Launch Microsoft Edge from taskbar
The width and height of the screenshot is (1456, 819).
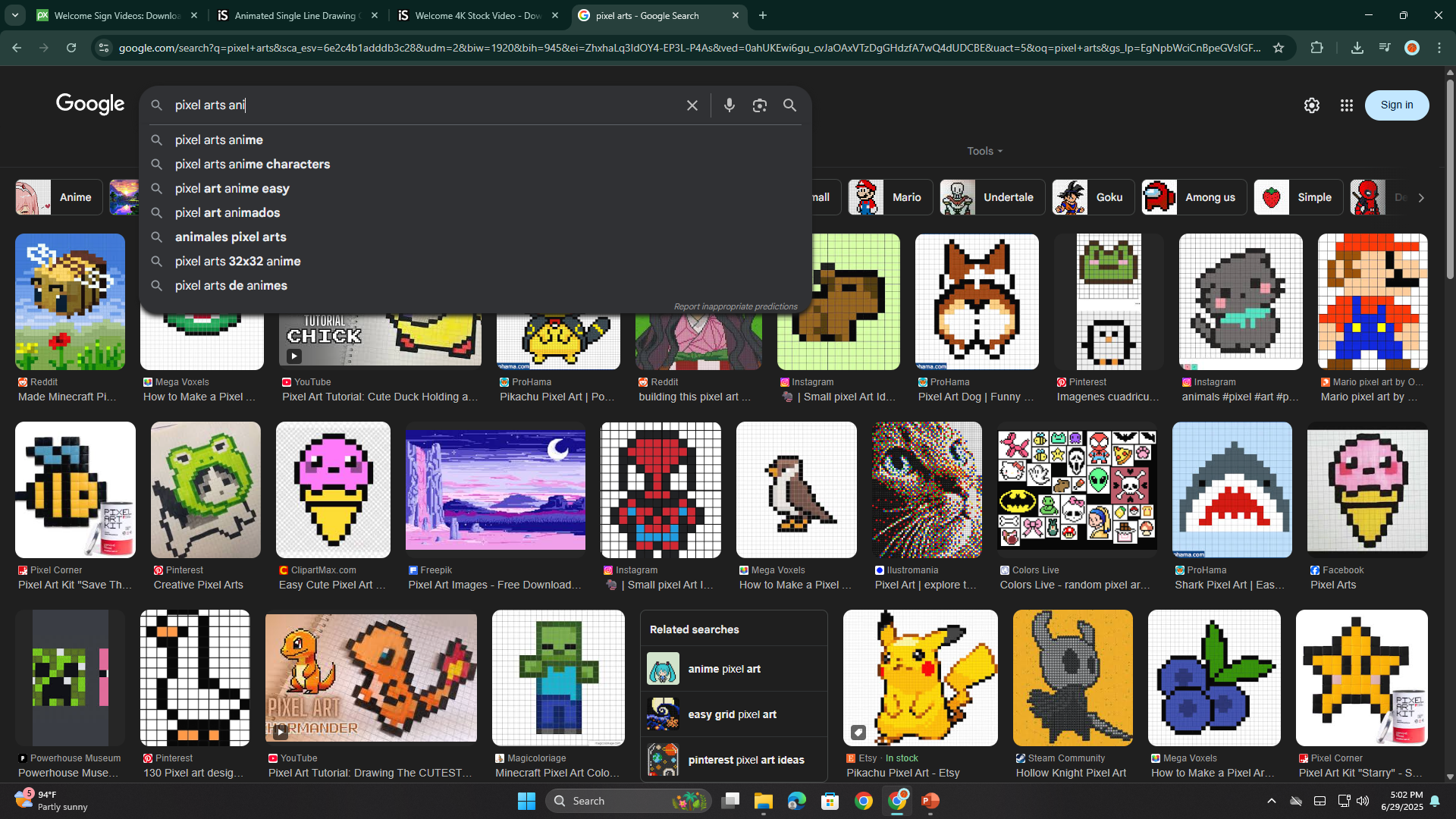(796, 801)
